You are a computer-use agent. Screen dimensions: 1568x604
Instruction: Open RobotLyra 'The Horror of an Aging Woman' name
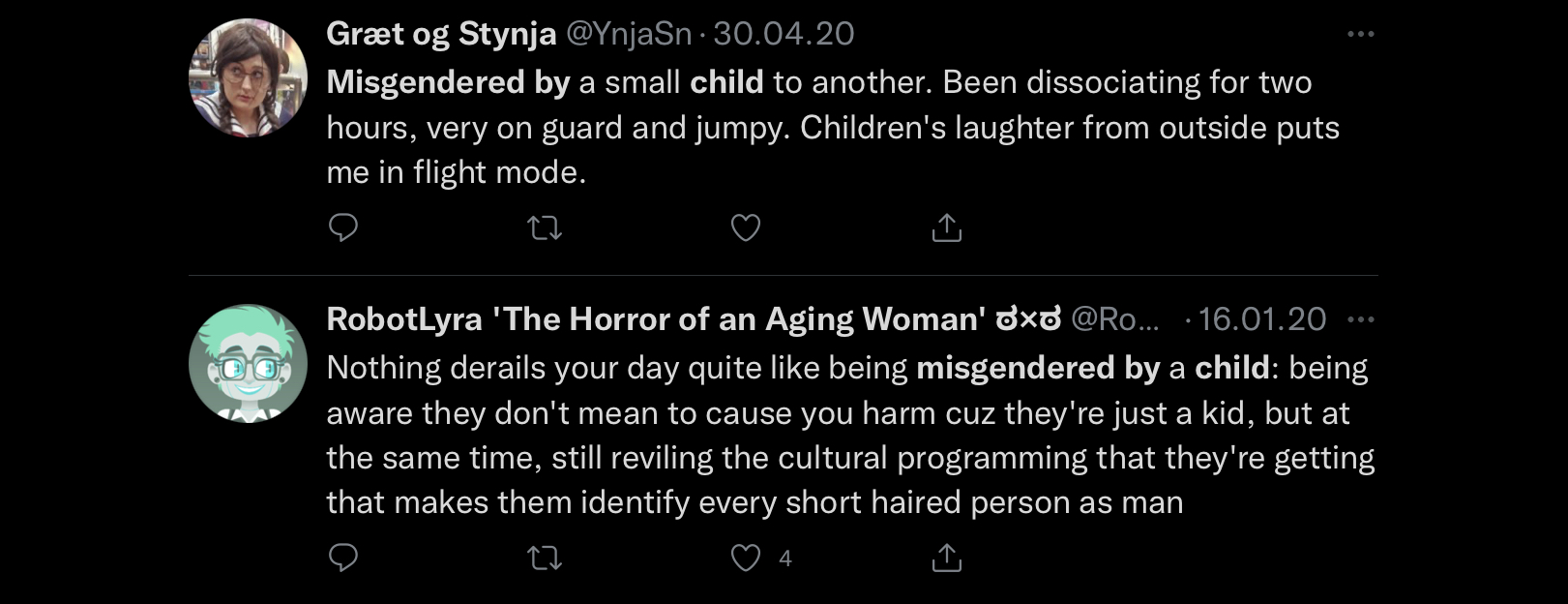[694, 319]
